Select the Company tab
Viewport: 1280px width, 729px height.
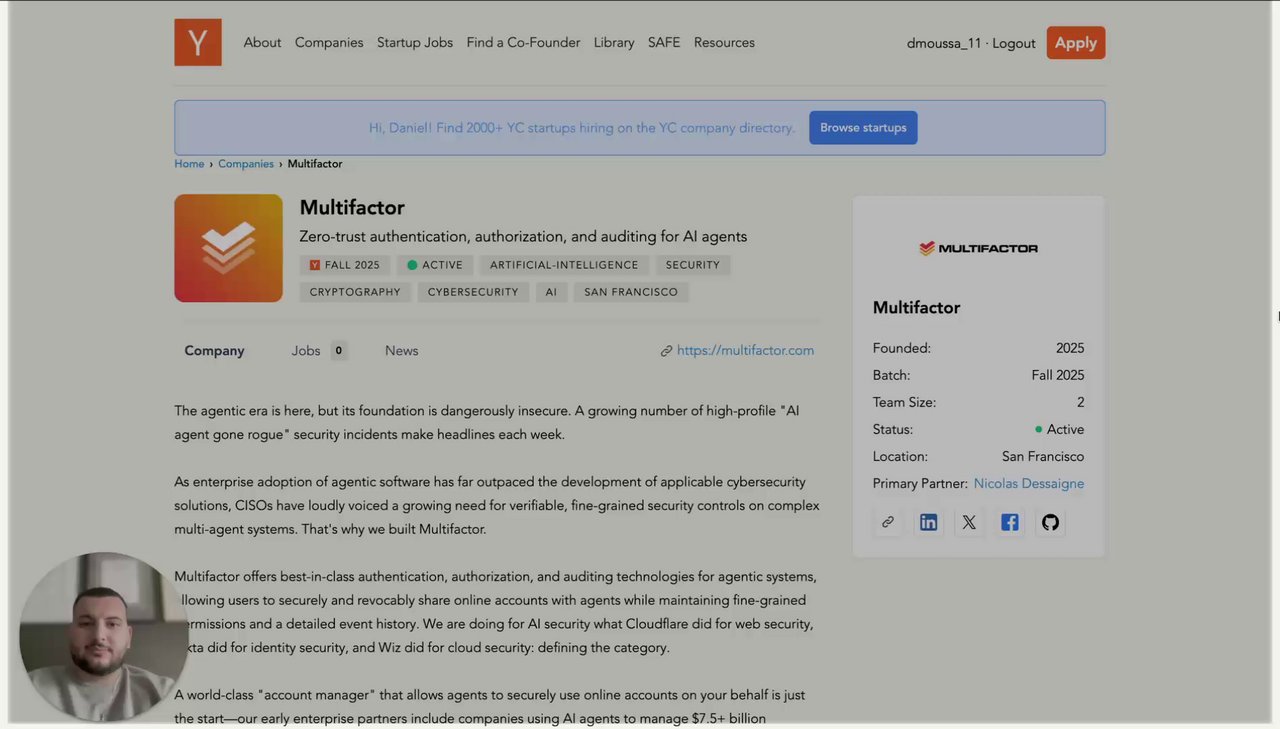(x=214, y=351)
